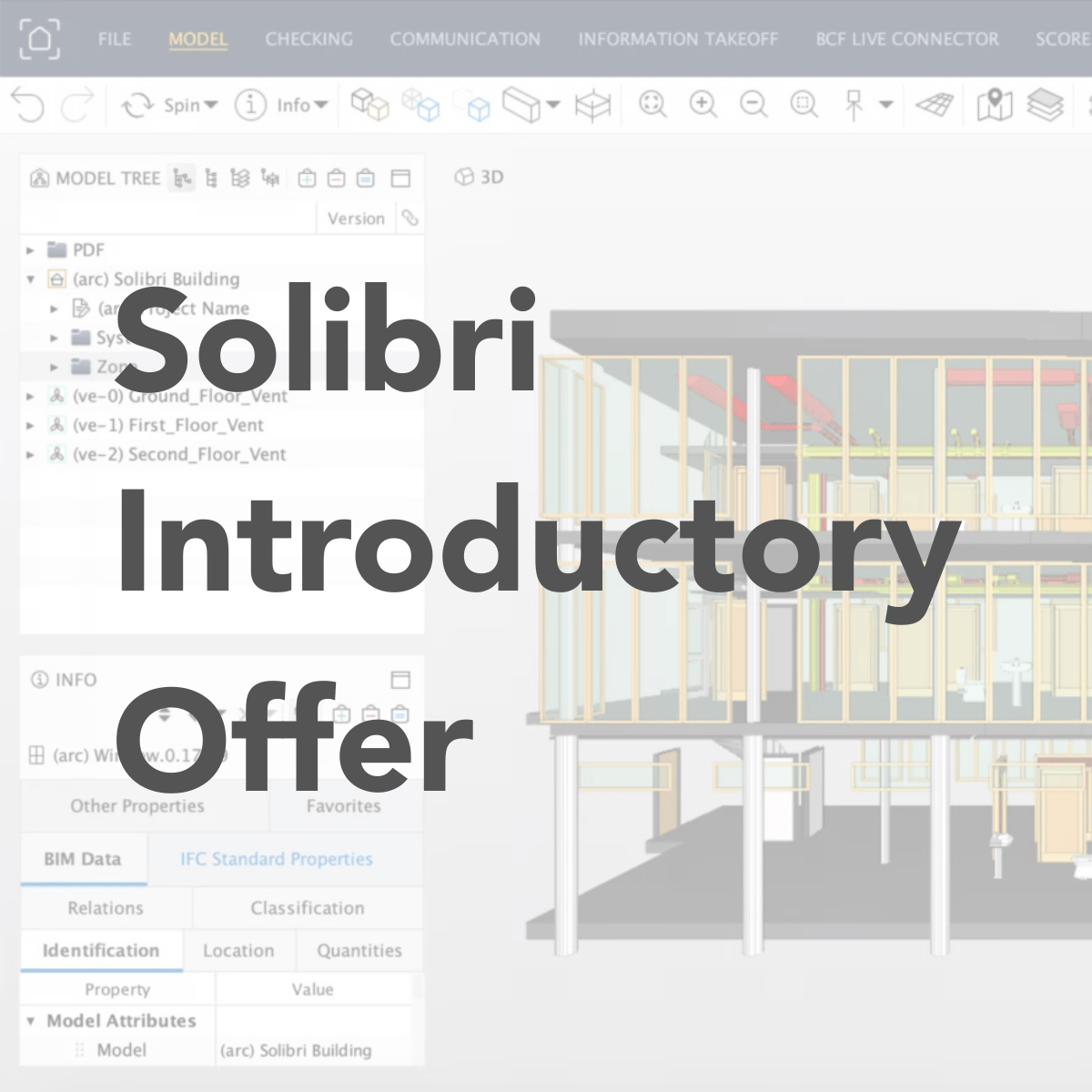Screen dimensions: 1092x1092
Task: Open the CHECKING menu tab
Action: coord(308,39)
